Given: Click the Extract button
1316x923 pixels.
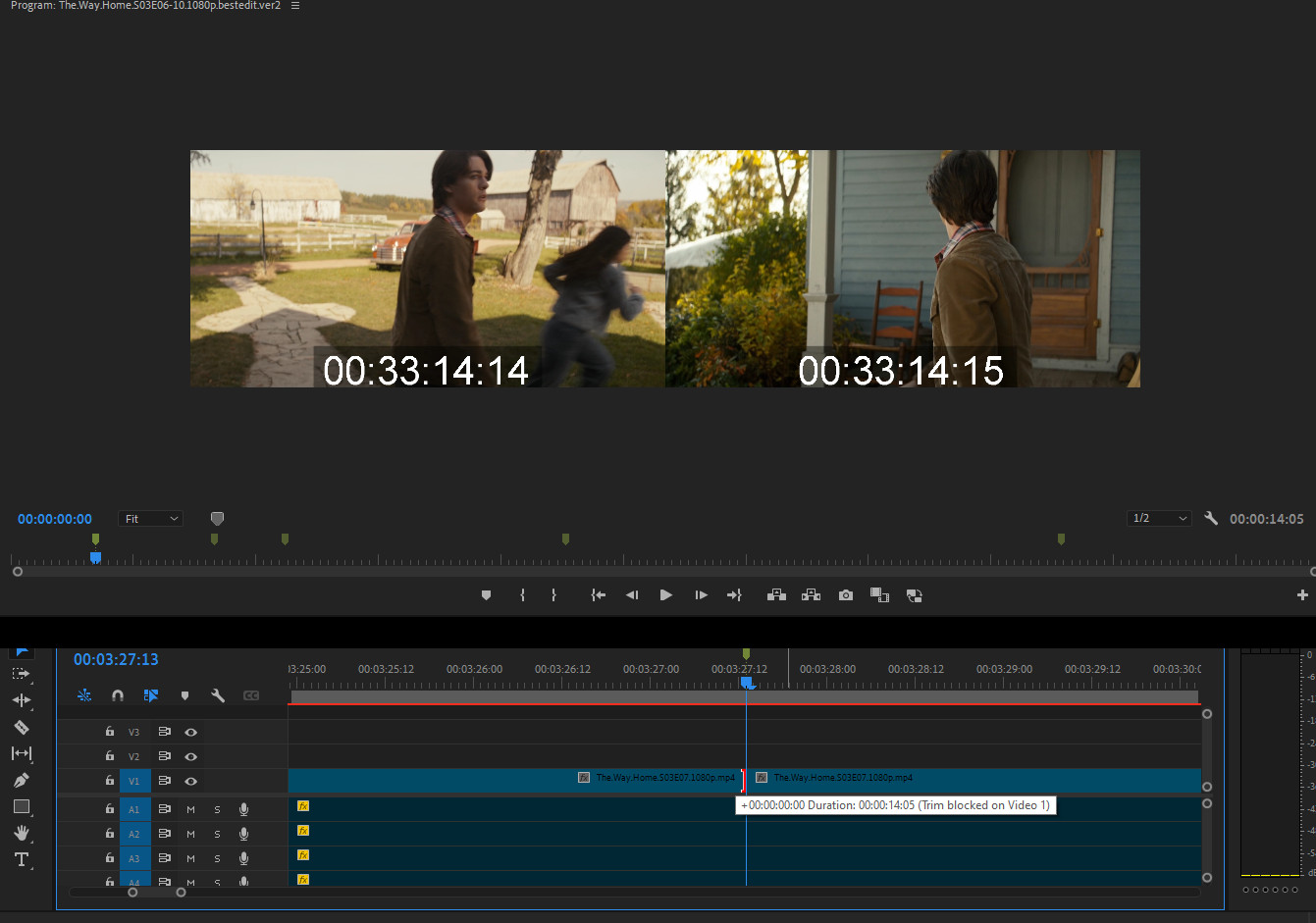Looking at the screenshot, I should pyautogui.click(x=811, y=595).
